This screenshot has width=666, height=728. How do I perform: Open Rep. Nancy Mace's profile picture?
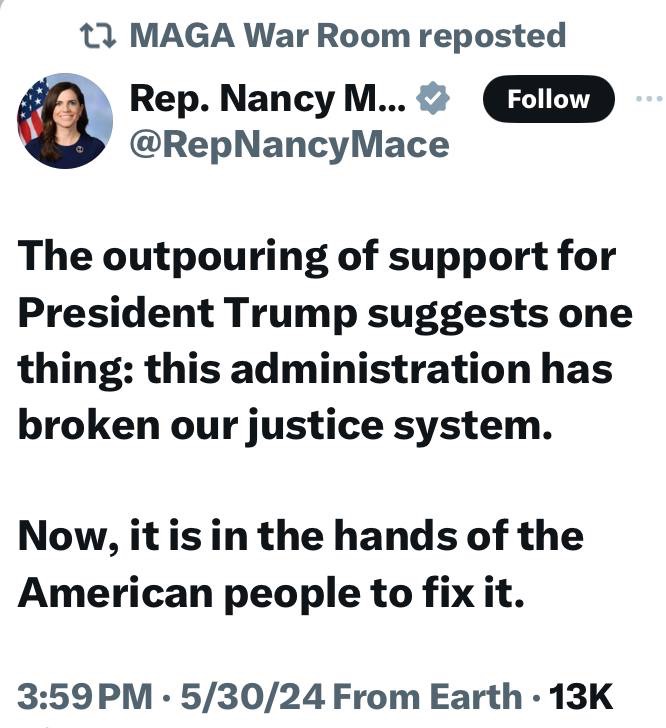[x=65, y=120]
